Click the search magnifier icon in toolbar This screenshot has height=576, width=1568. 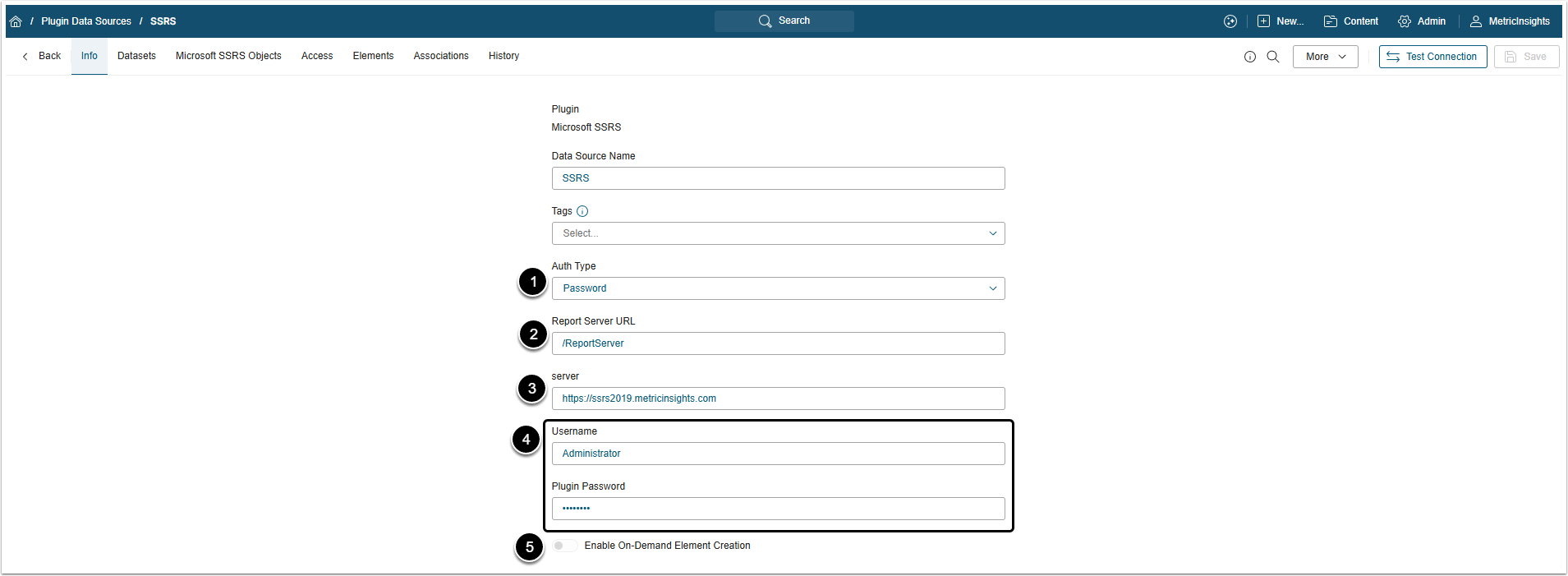point(1273,57)
